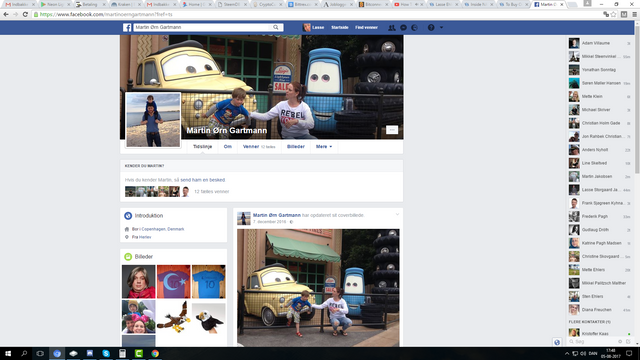
Task: Switch to Tidslinje tab
Action: point(202,147)
